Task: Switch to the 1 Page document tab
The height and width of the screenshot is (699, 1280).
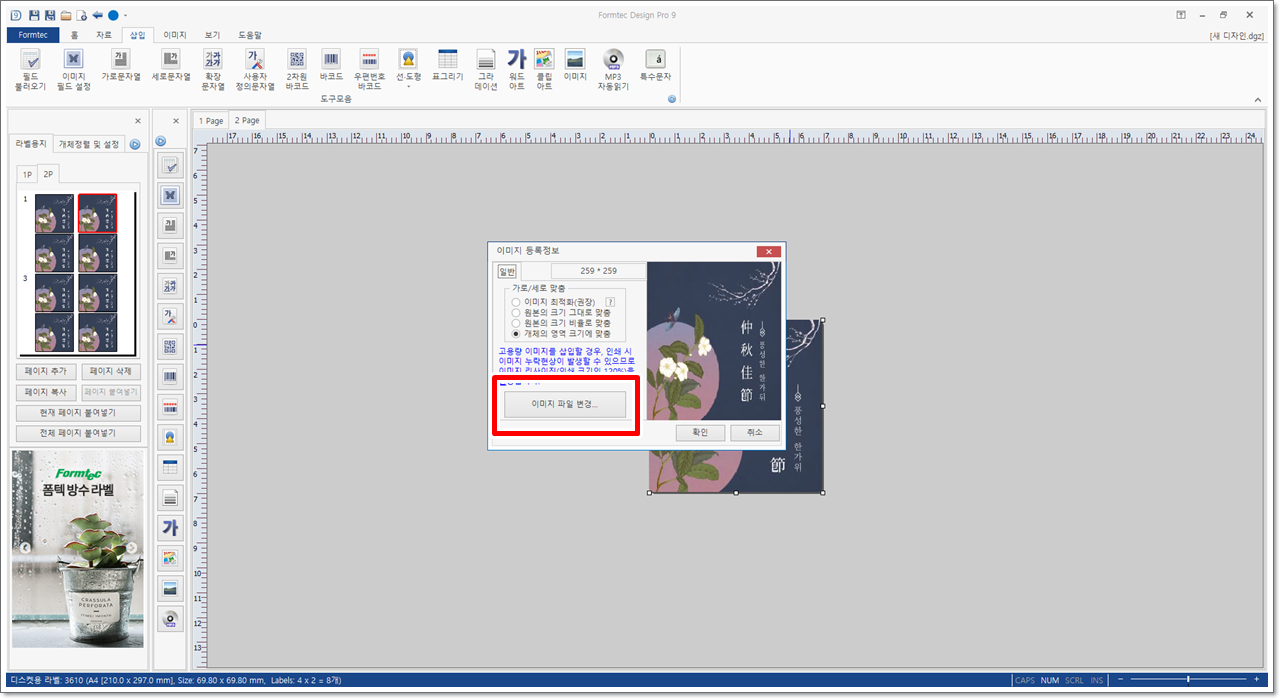Action: (211, 120)
